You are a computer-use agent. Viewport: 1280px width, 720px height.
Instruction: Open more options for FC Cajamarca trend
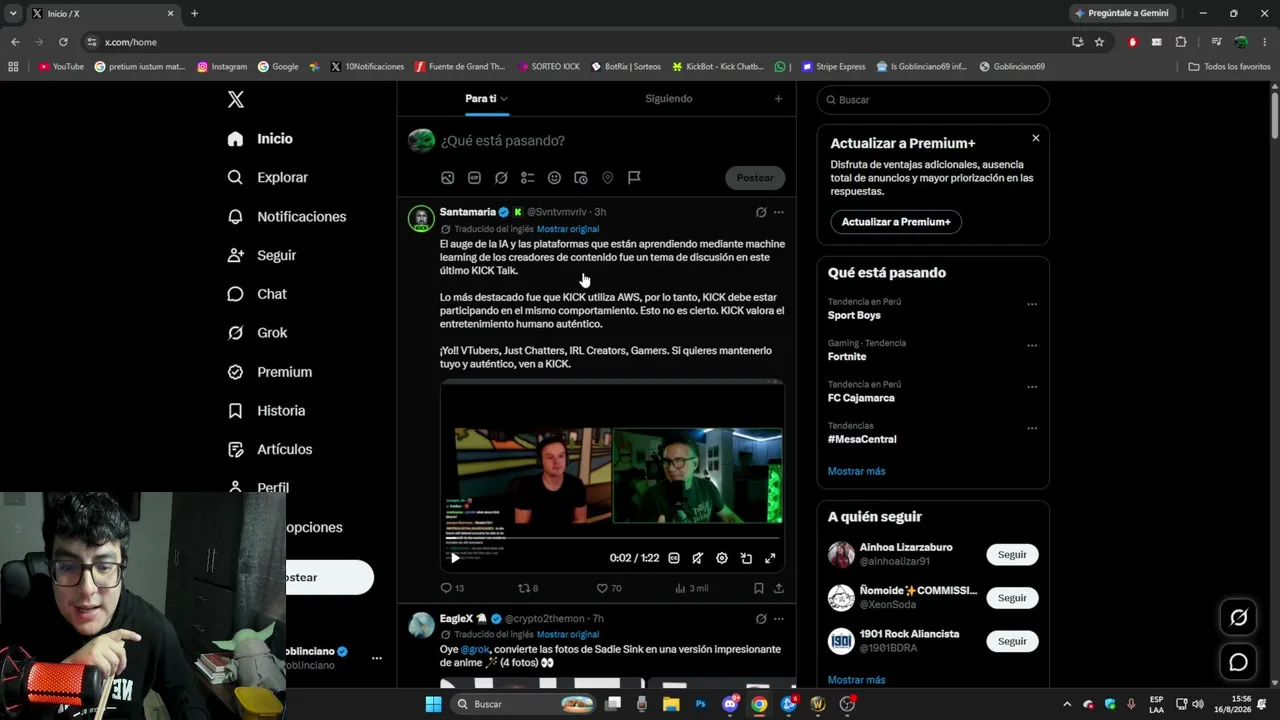(1032, 387)
